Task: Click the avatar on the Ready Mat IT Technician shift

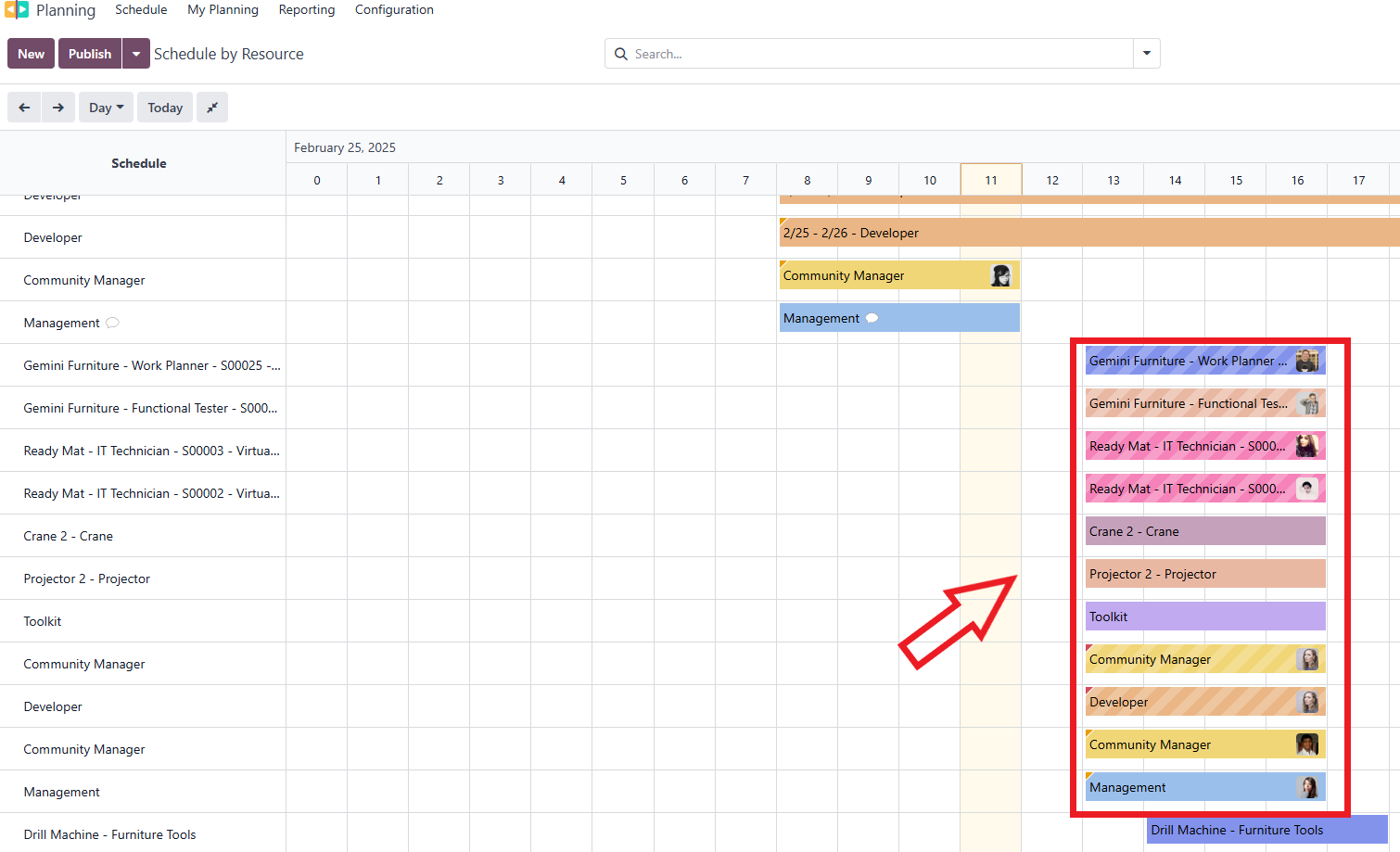Action: point(1307,446)
